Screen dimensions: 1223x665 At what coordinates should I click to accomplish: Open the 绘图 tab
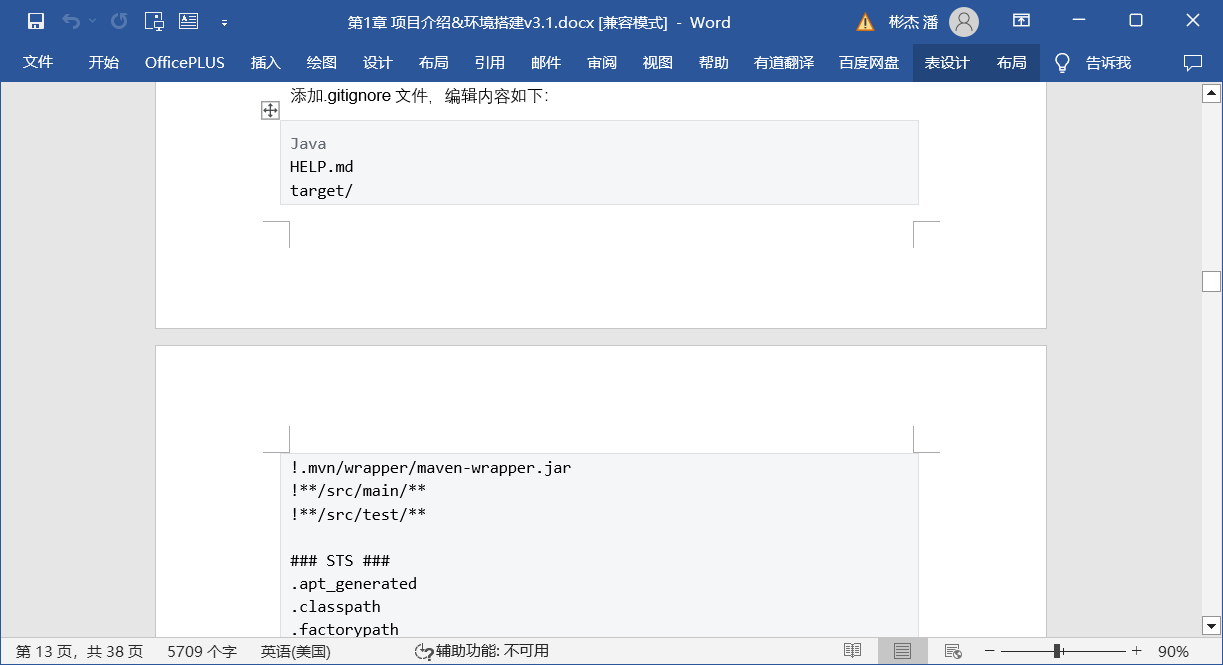[322, 62]
